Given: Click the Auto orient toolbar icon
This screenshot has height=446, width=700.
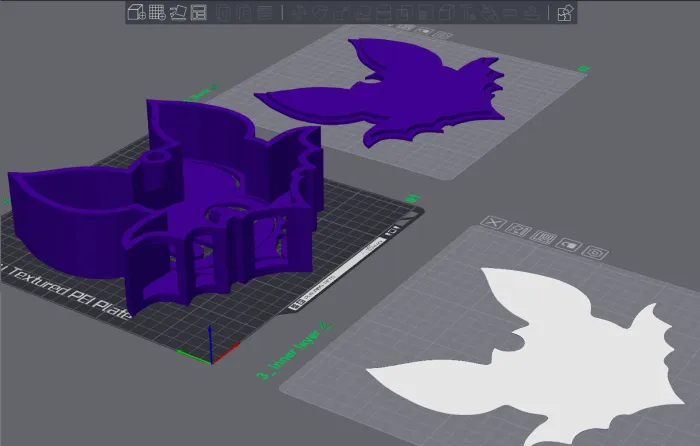Looking at the screenshot, I should [x=177, y=13].
